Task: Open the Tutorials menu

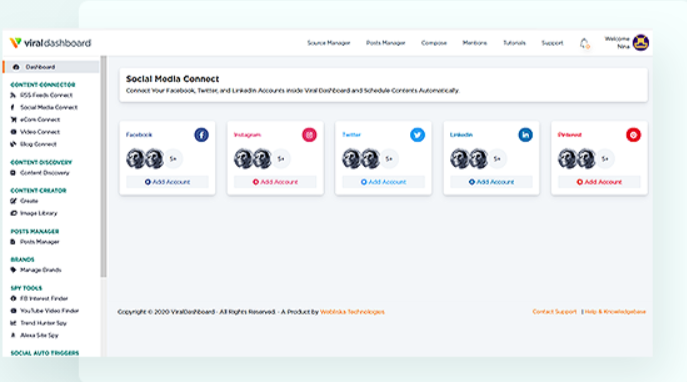Action: [514, 43]
